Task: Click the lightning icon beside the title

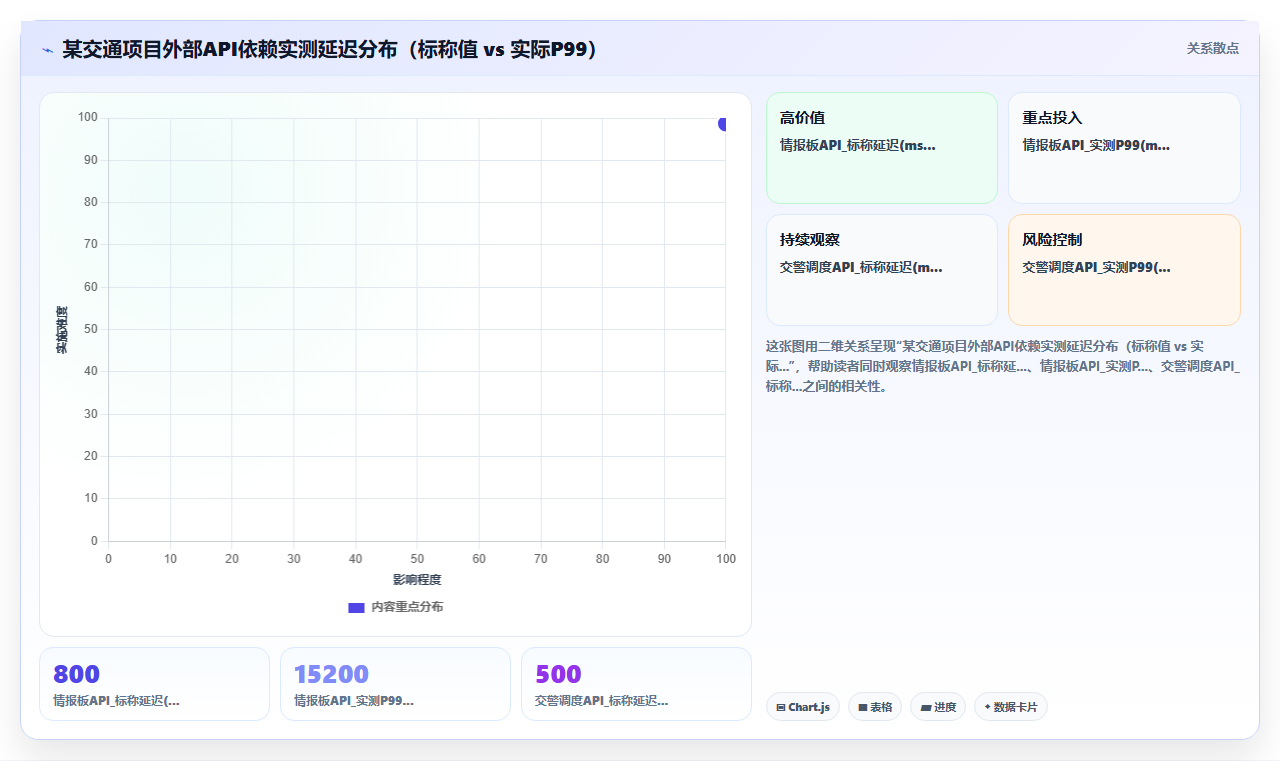Action: (x=47, y=49)
